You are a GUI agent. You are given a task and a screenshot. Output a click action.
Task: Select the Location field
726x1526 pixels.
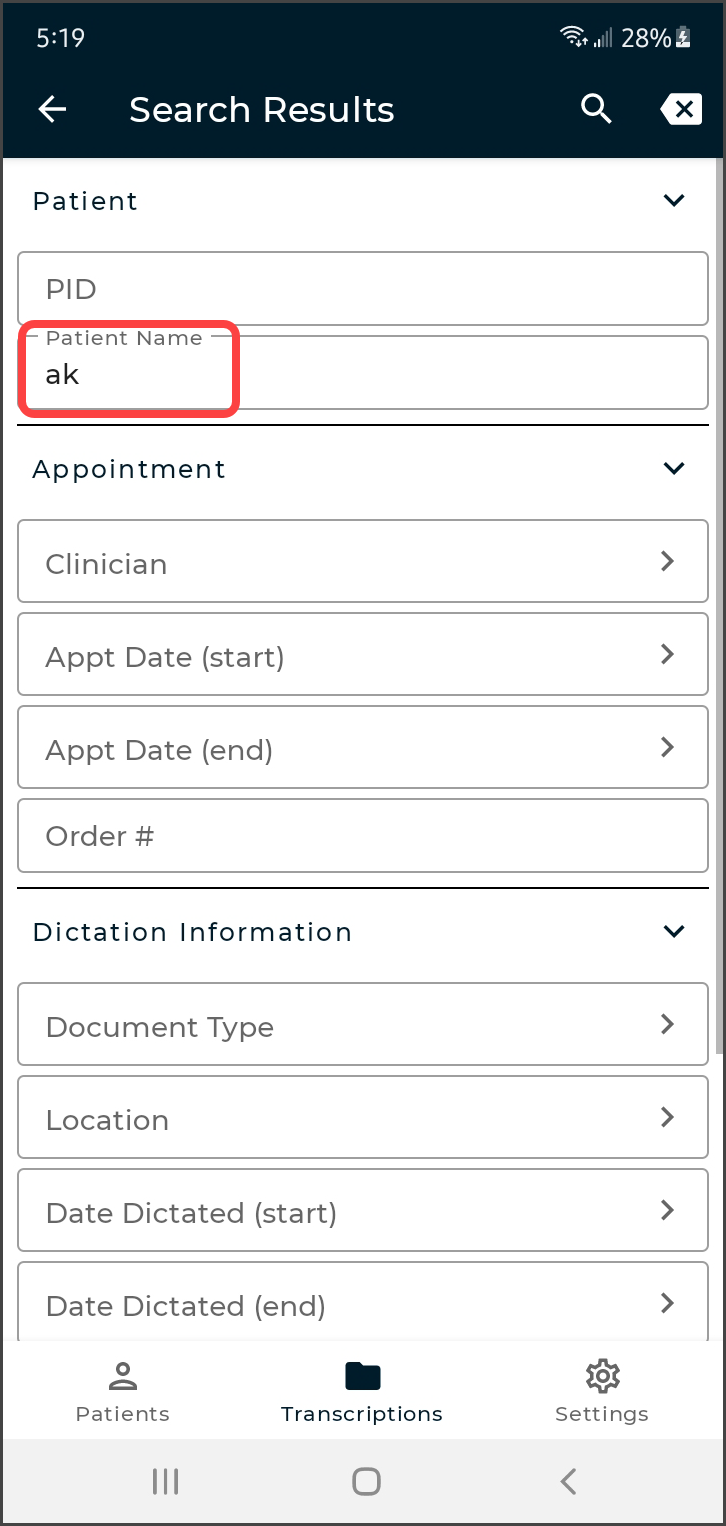(x=363, y=1118)
